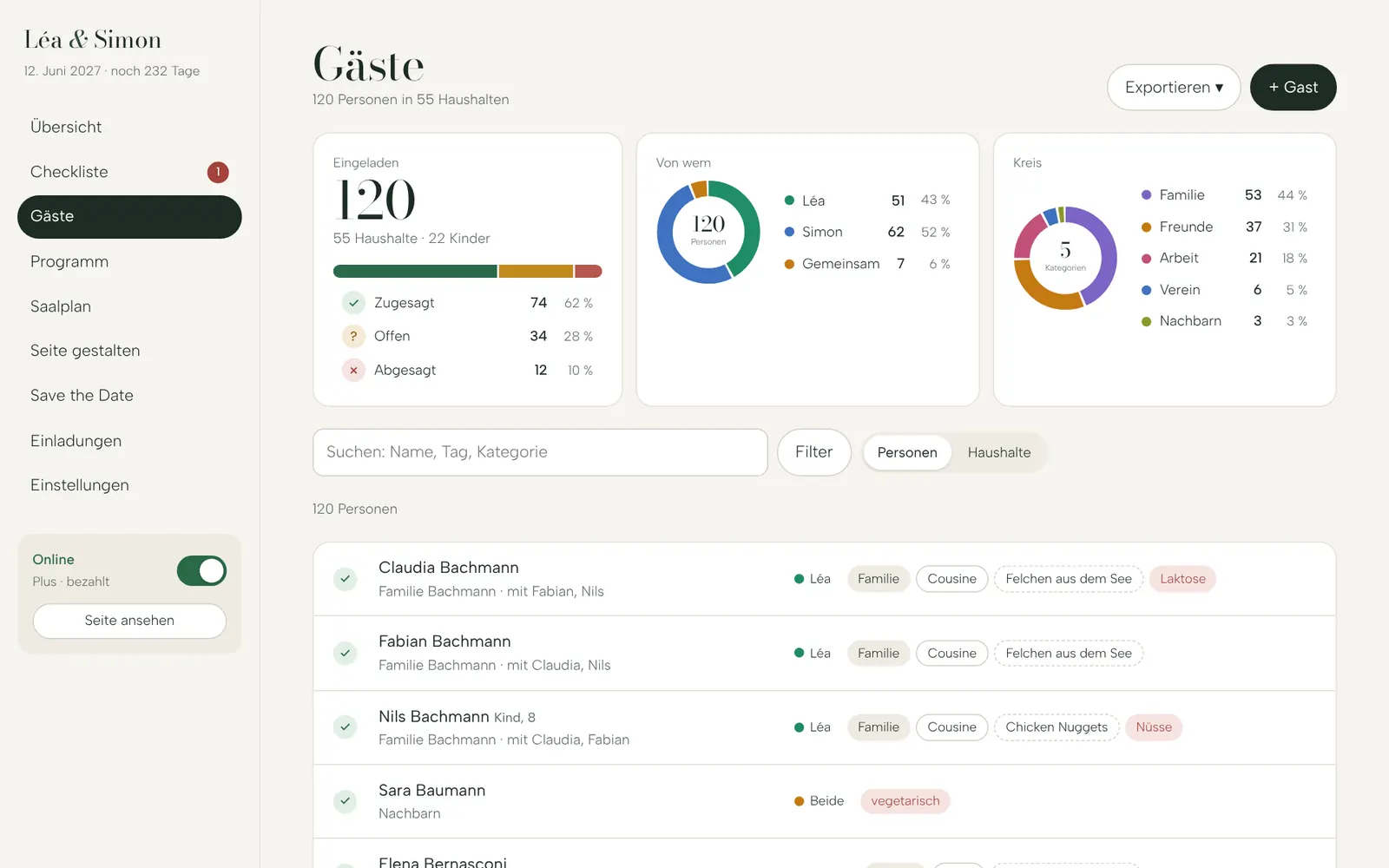Image resolution: width=1389 pixels, height=868 pixels.
Task: Open Einladungen in the sidebar
Action: point(129,441)
